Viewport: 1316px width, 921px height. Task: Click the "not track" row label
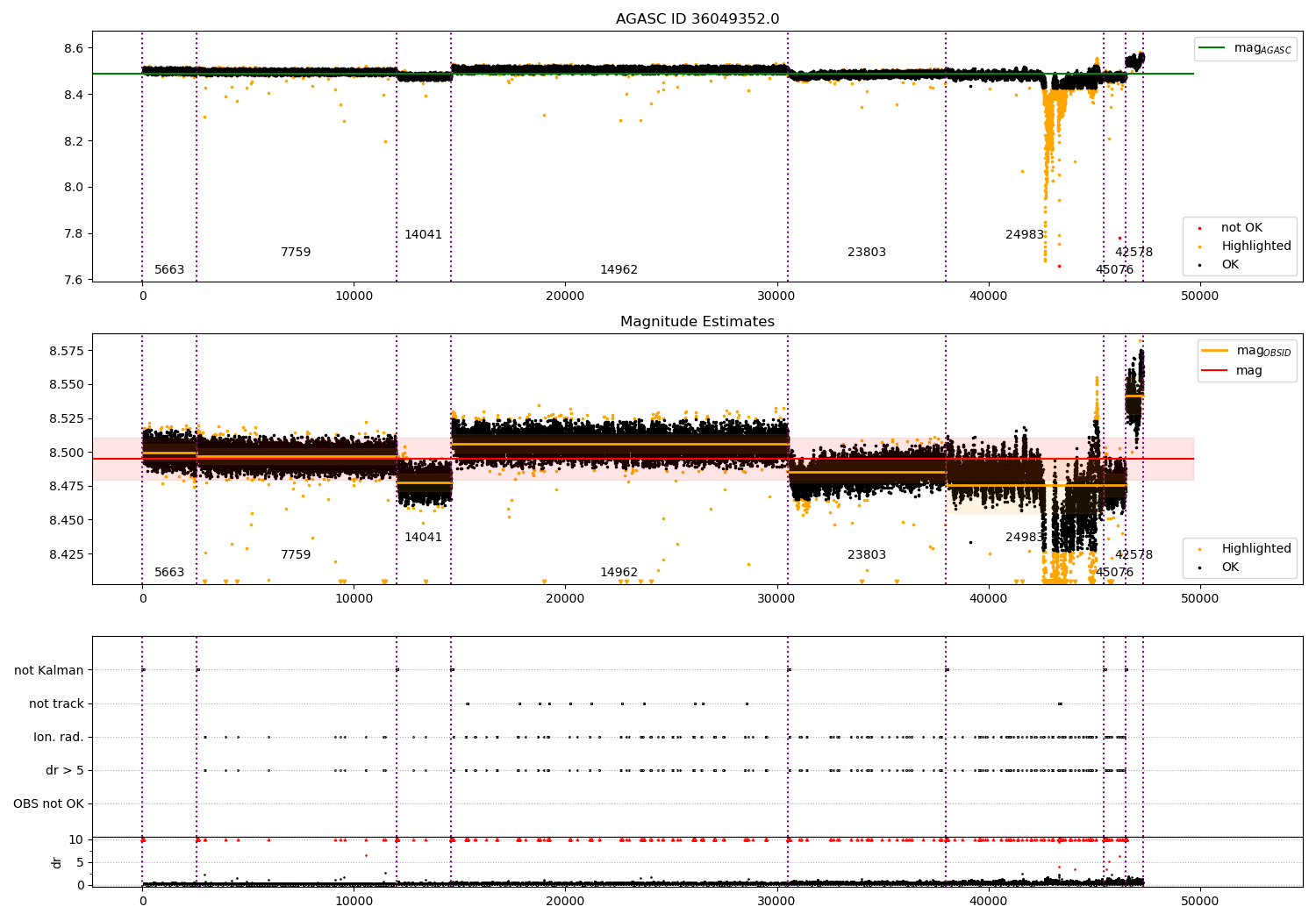(56, 704)
